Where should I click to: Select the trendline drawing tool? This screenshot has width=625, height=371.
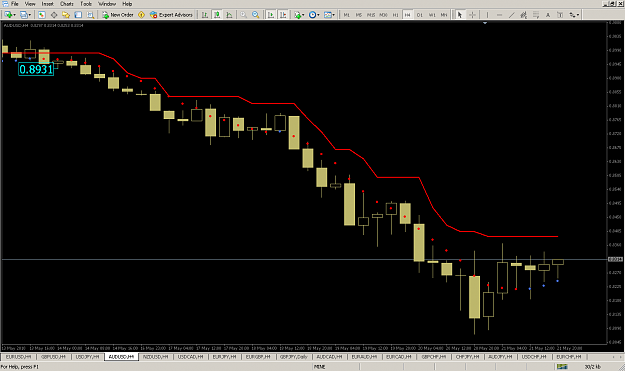511,15
